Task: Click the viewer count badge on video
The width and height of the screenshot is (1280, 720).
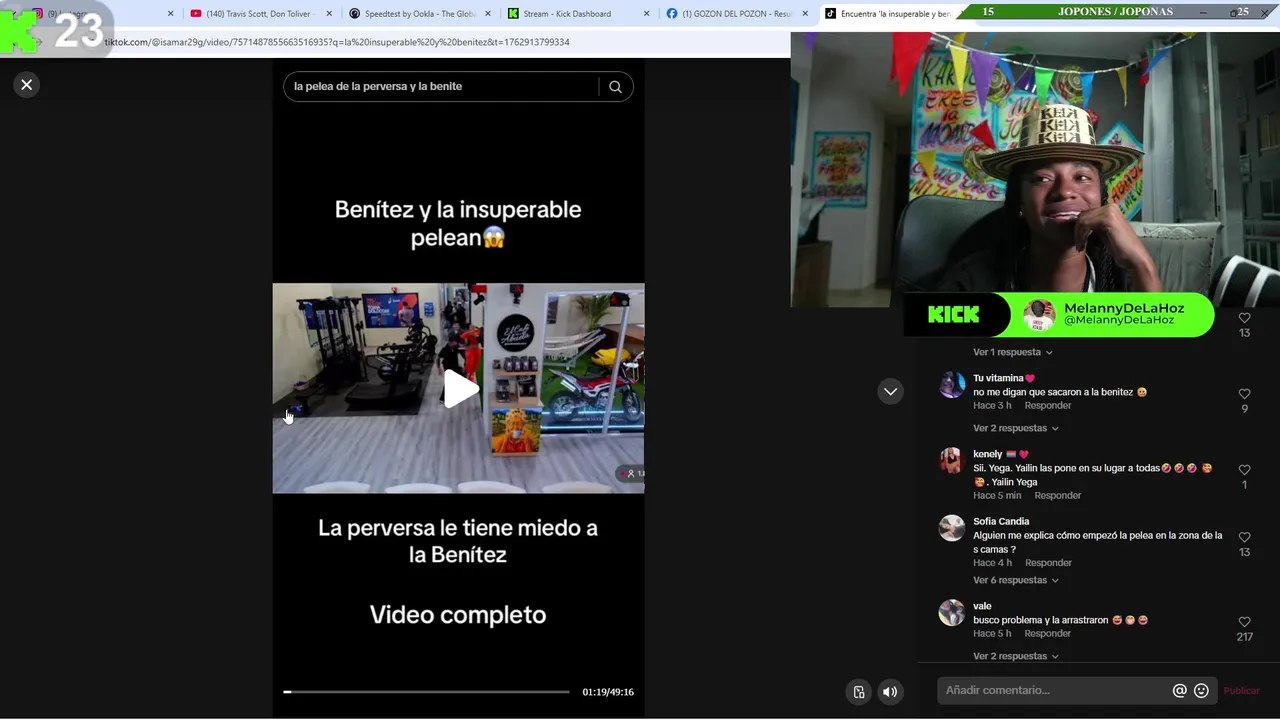Action: [631, 473]
